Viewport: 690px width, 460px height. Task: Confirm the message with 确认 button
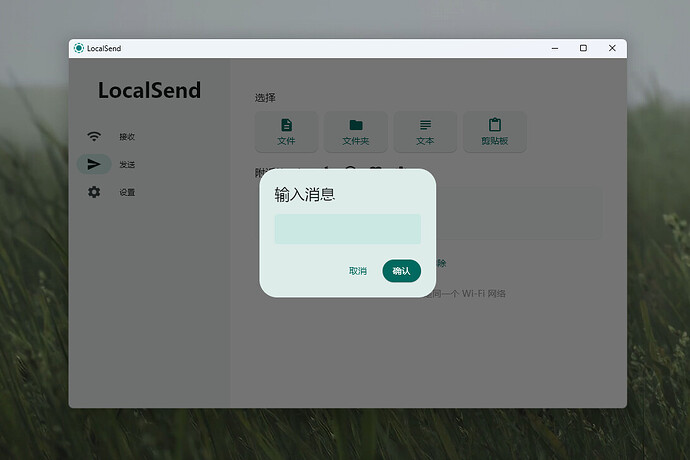pyautogui.click(x=401, y=271)
